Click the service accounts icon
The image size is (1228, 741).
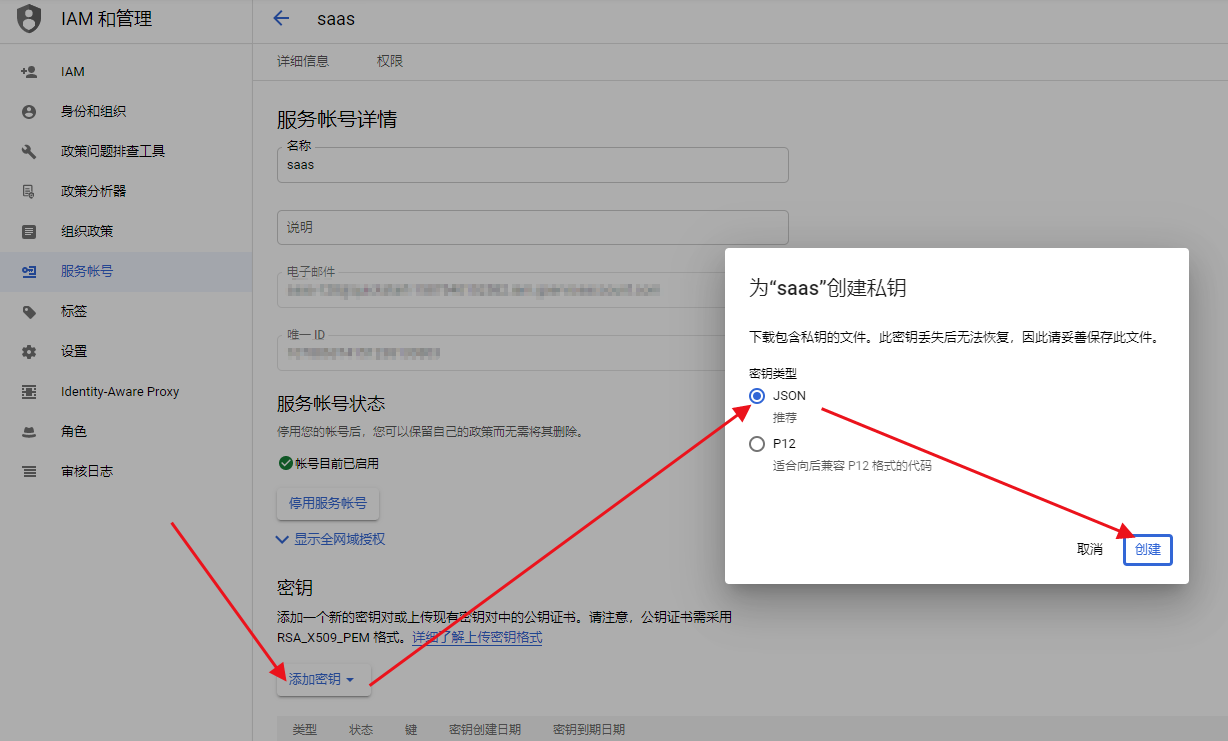coord(29,272)
